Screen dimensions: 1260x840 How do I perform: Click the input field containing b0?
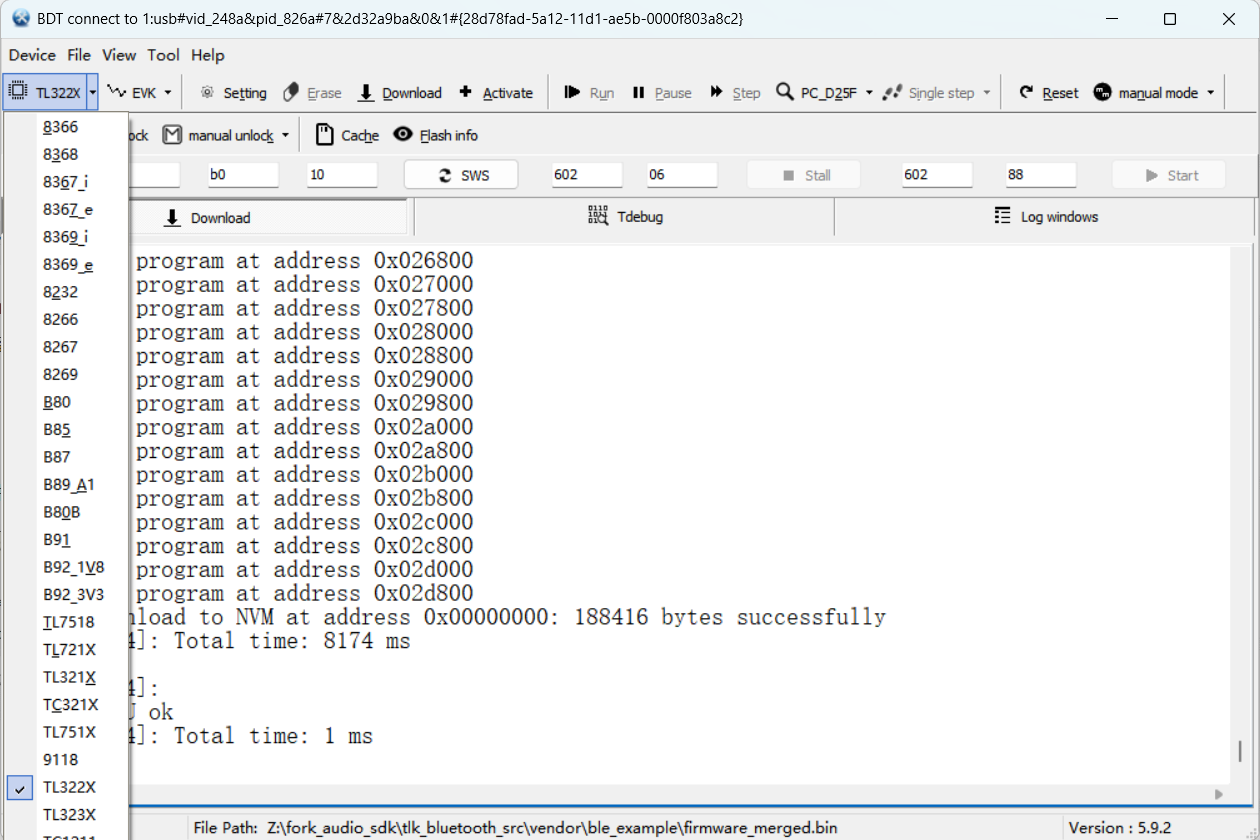[x=243, y=174]
